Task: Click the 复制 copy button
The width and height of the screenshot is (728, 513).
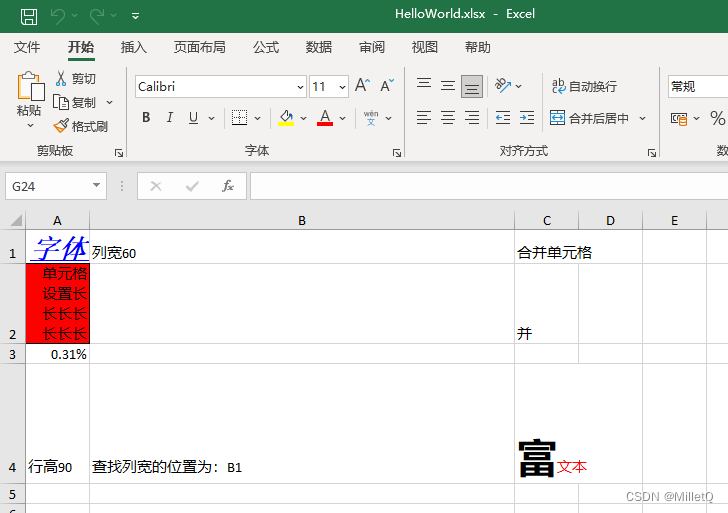Action: [75, 102]
